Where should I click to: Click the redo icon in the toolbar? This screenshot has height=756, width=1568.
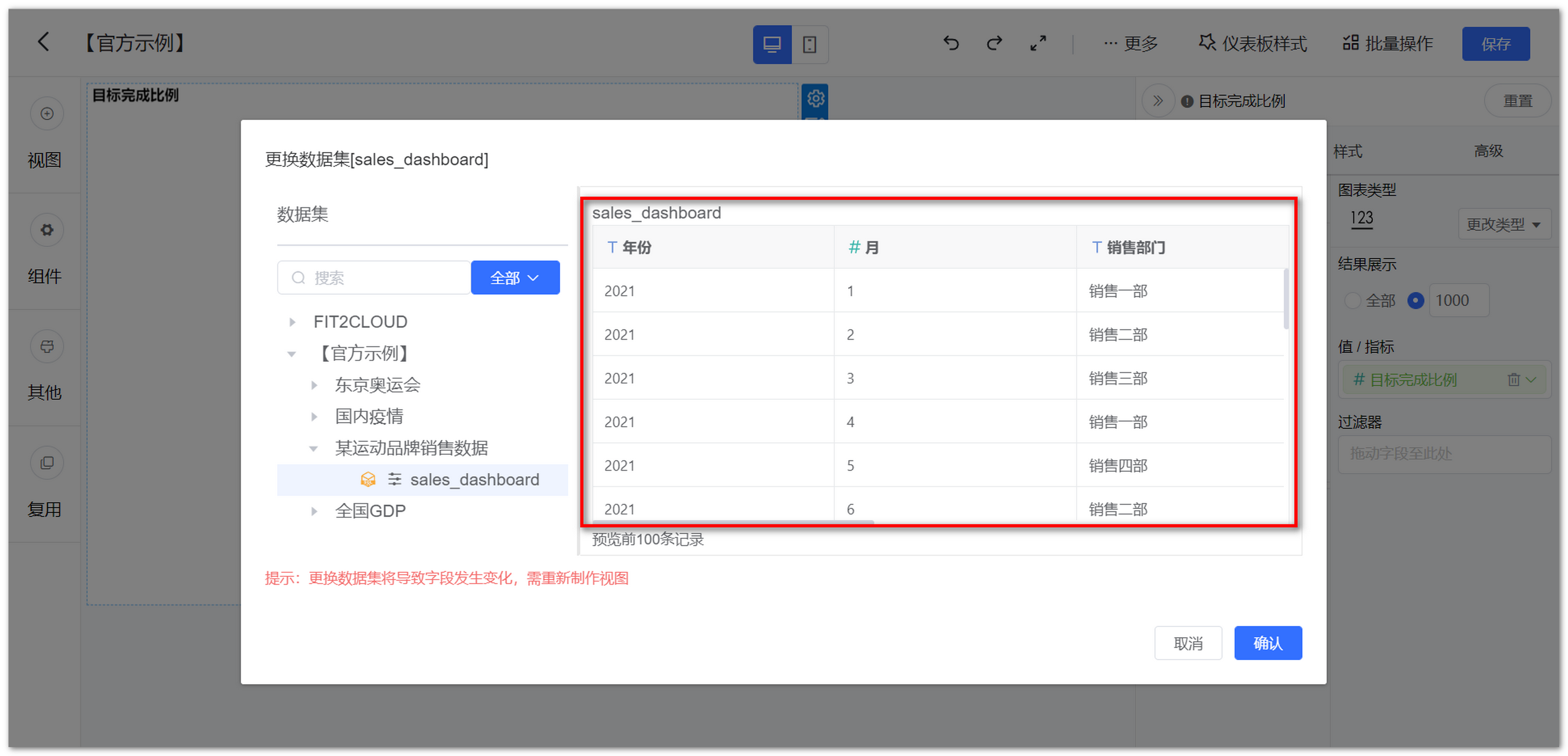click(x=994, y=43)
